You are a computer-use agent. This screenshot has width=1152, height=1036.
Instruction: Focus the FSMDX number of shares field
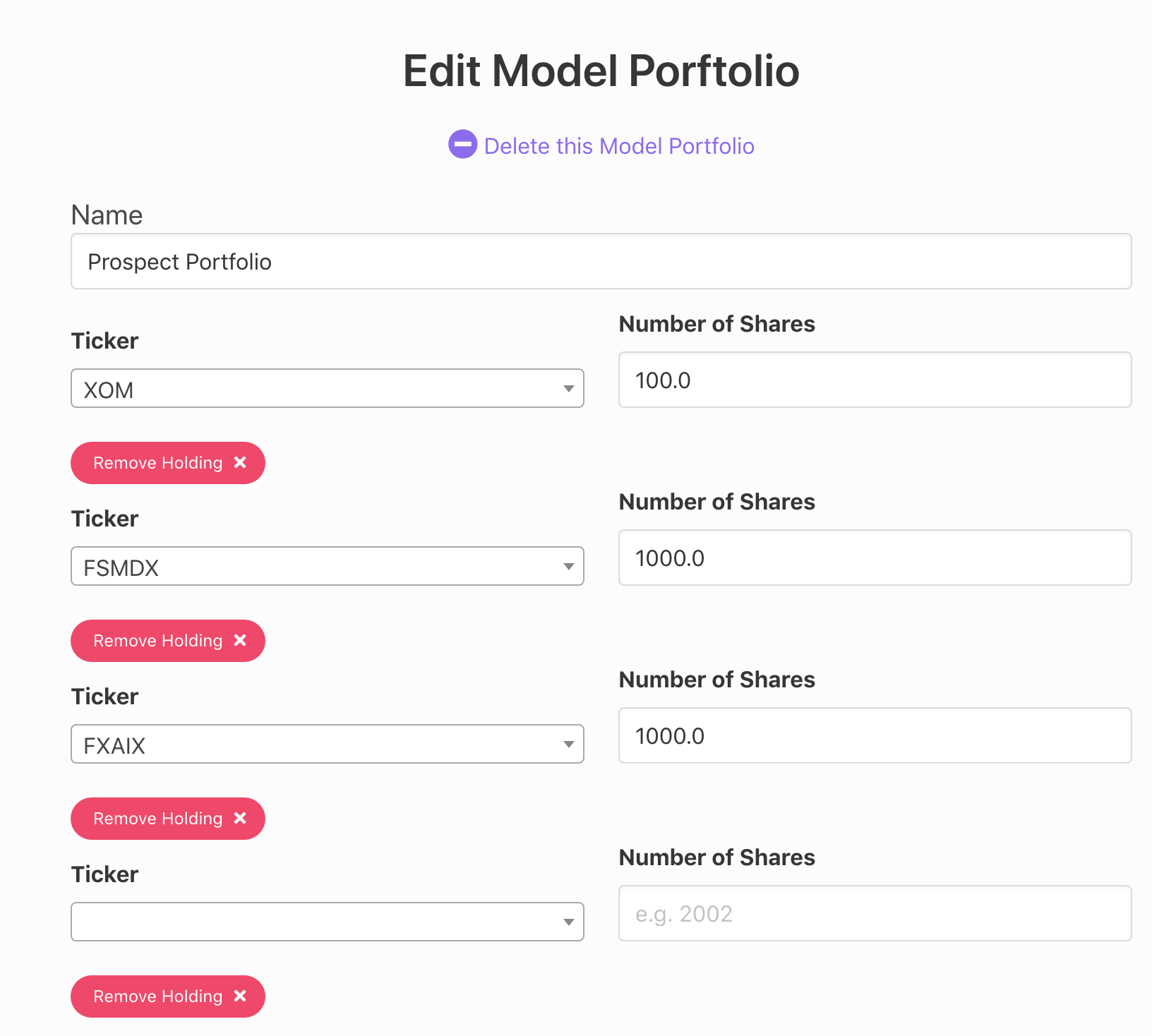pos(875,558)
